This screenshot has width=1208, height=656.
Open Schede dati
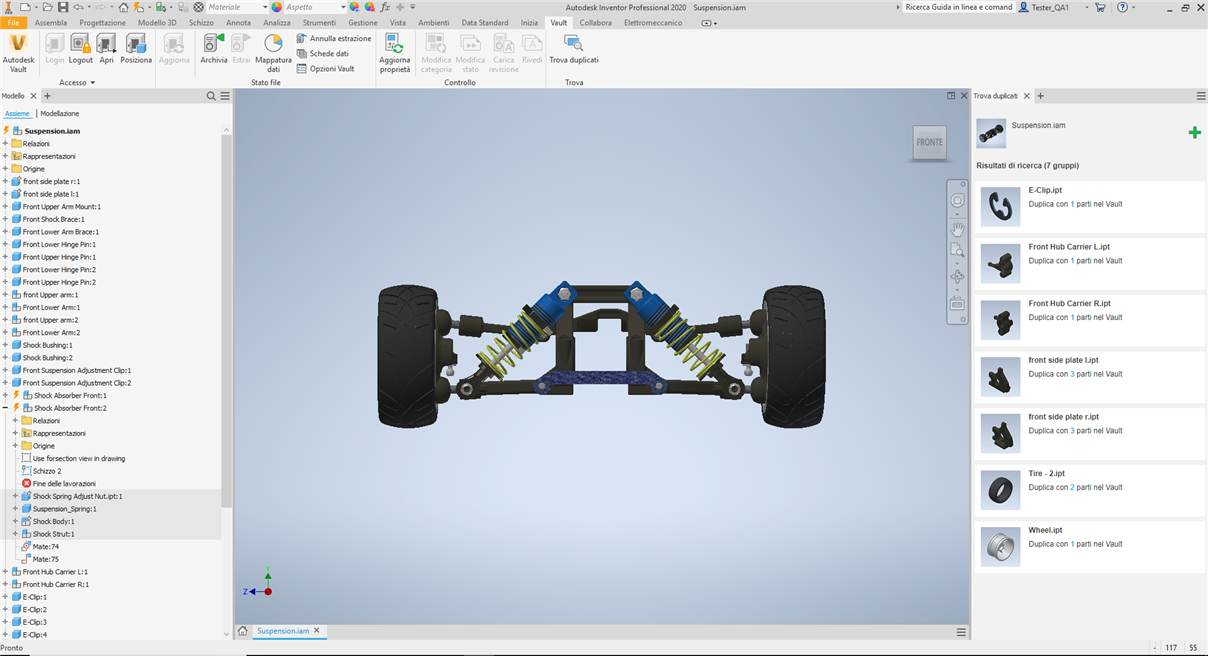pyautogui.click(x=322, y=54)
